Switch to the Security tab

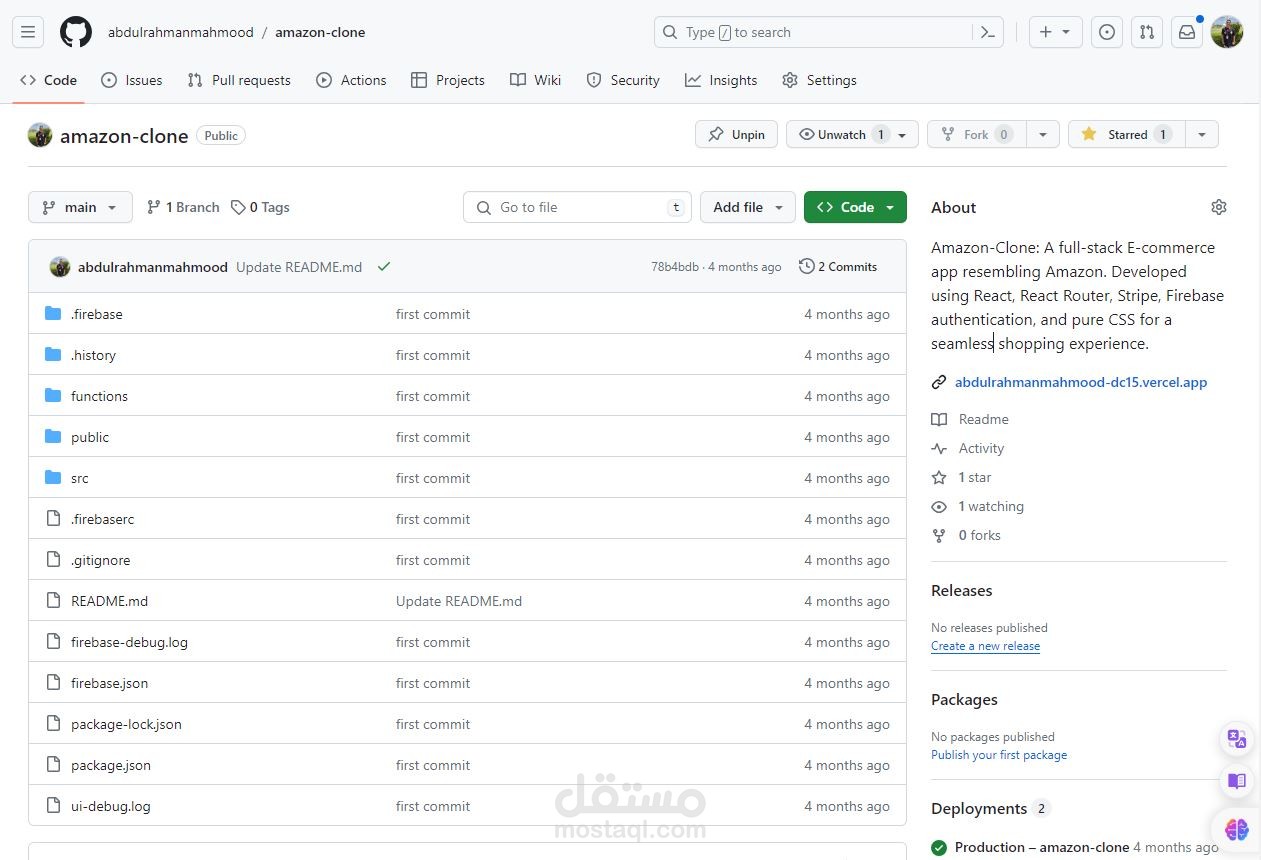point(623,80)
